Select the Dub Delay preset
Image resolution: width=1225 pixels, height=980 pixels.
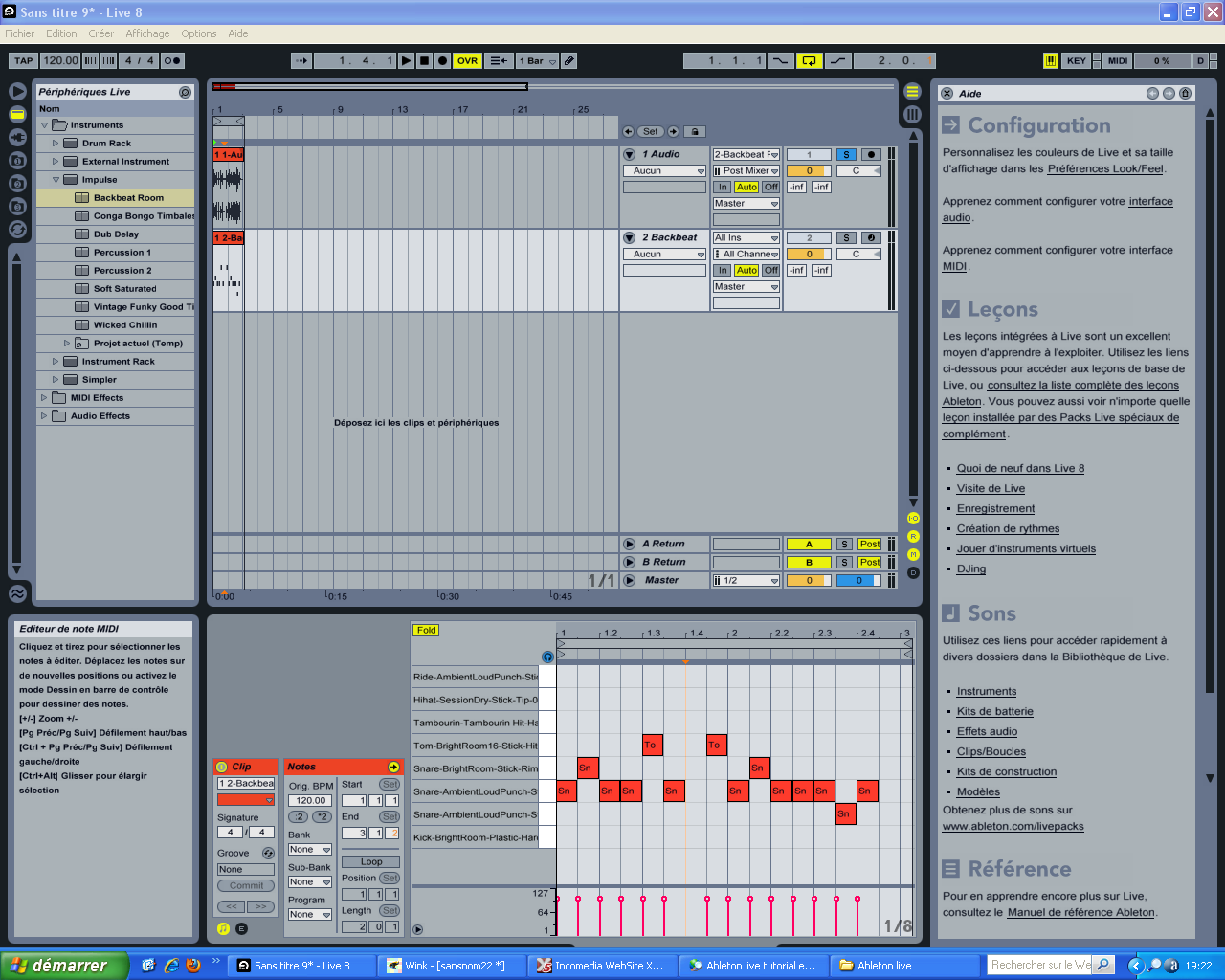116,234
